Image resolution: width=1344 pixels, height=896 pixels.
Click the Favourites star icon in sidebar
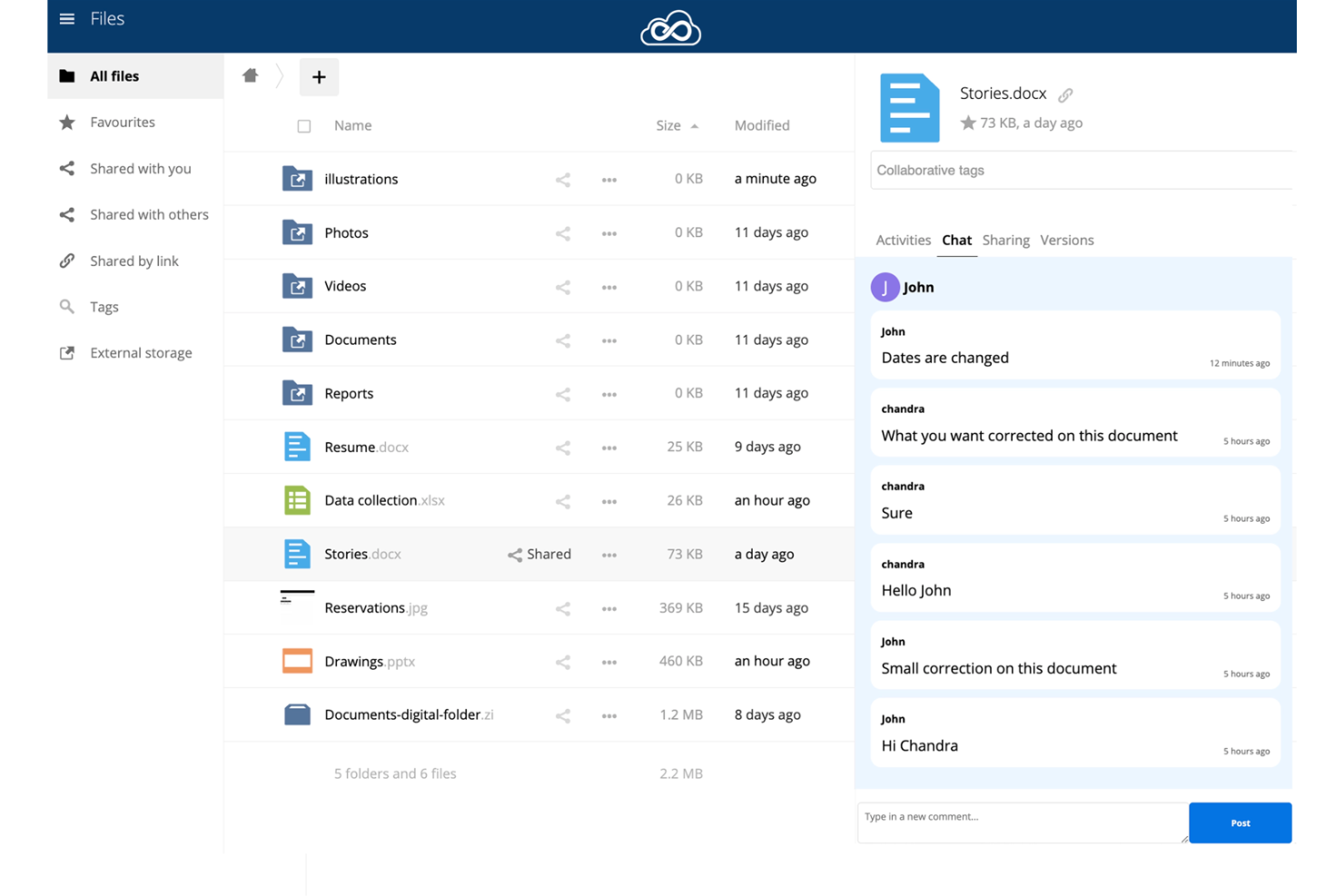(x=67, y=122)
